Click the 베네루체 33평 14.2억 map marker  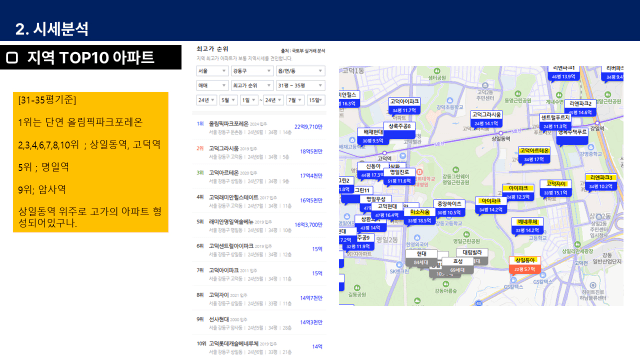[x=527, y=227]
